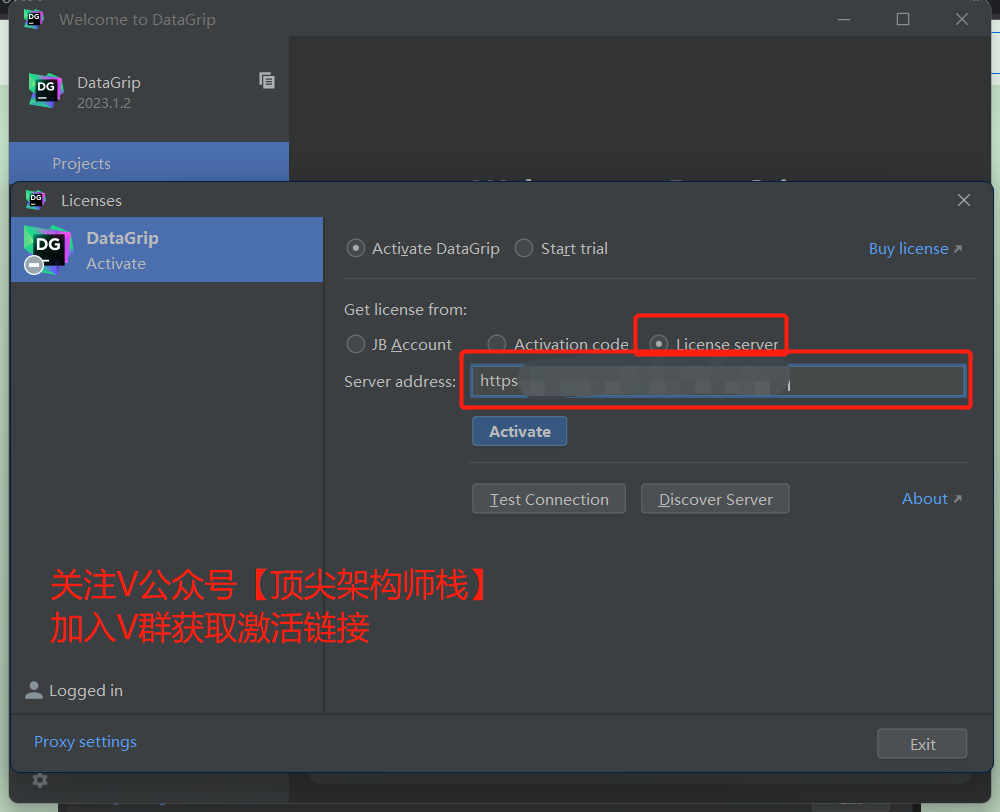Screen dimensions: 1000x812
Task: Click the Logged in user icon
Action: point(34,690)
